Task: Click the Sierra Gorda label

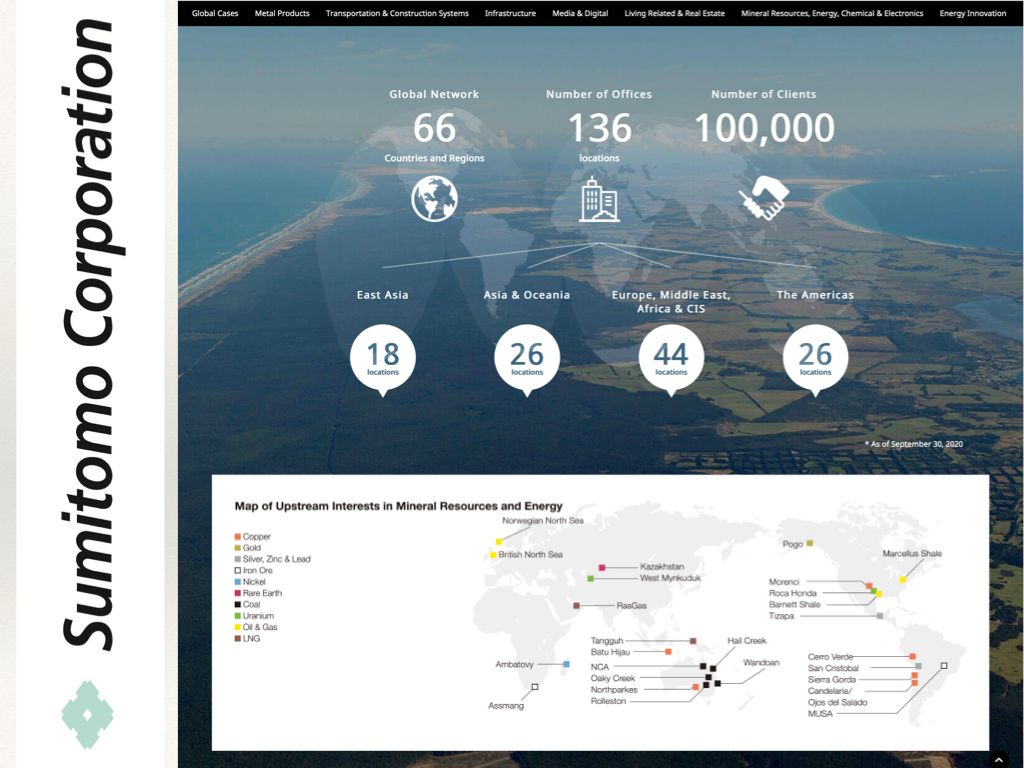Action: coord(831,680)
